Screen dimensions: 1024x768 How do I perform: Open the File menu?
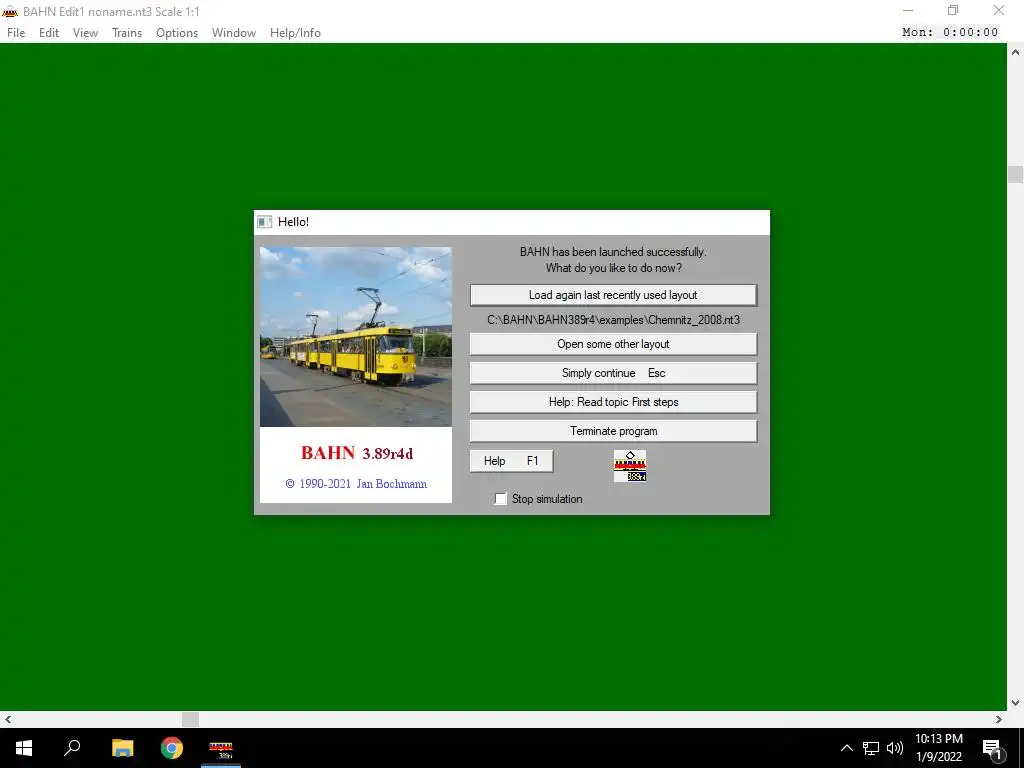tap(16, 33)
